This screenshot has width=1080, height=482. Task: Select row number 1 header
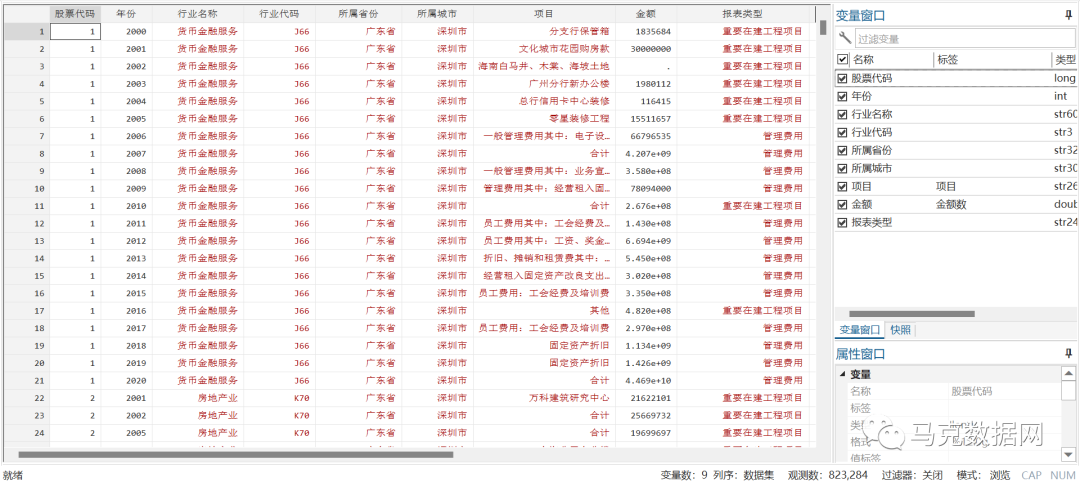[x=25, y=32]
